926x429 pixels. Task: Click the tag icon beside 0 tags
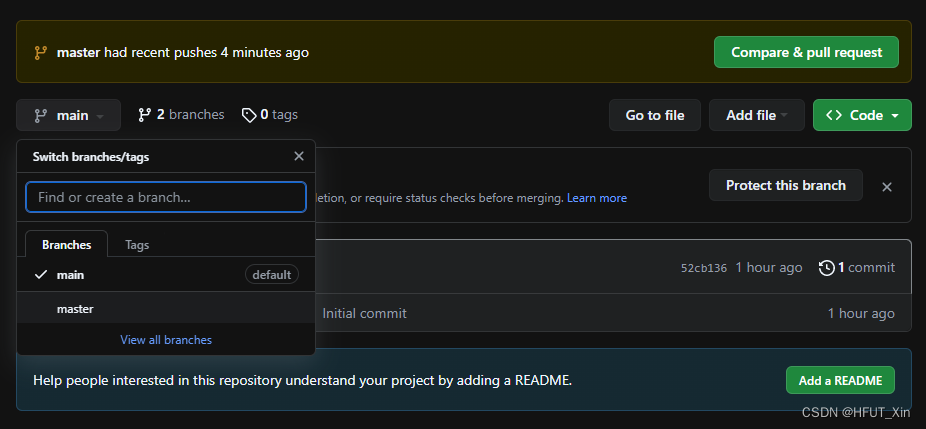point(249,115)
